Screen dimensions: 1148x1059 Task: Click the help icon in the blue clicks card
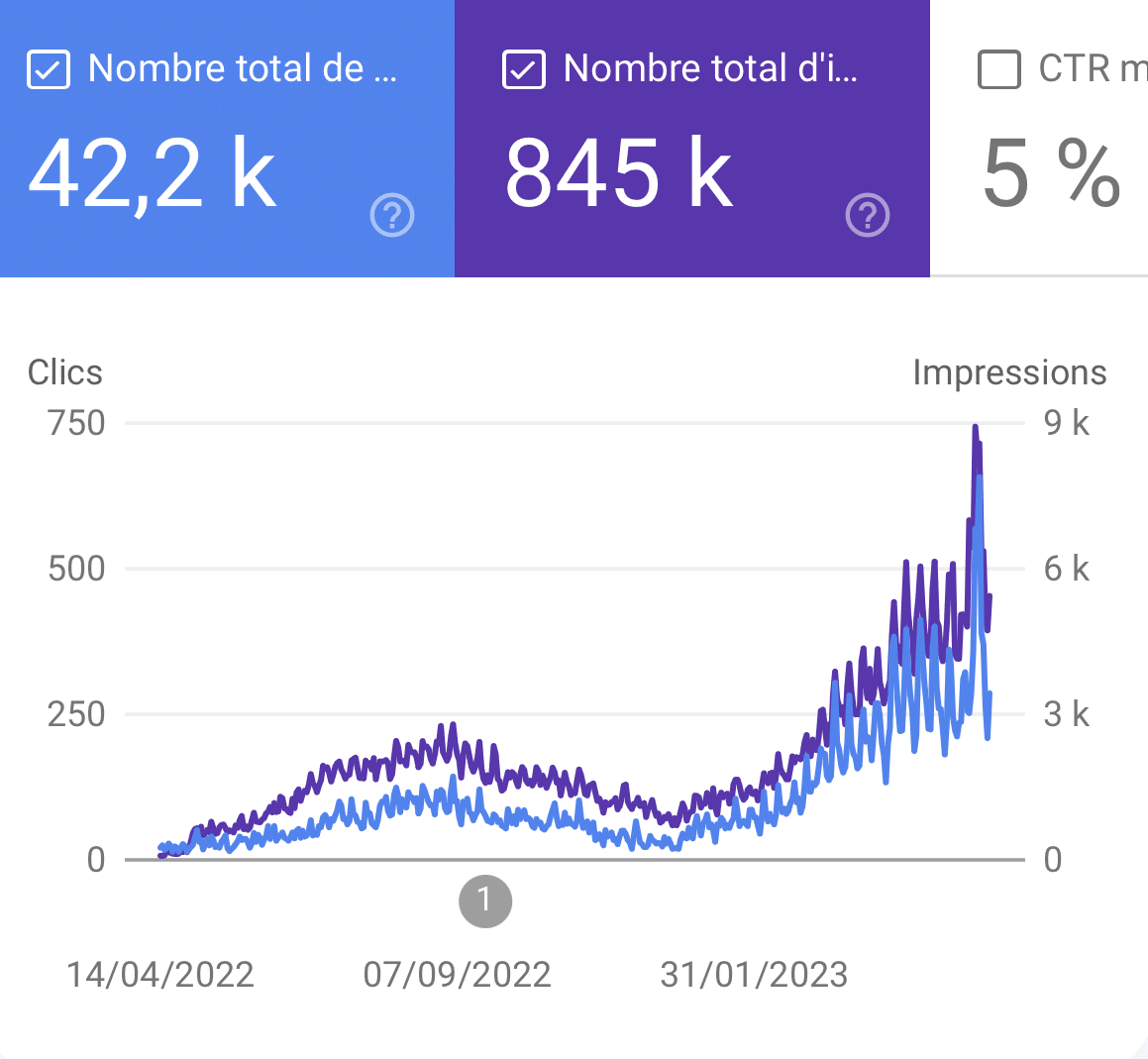[x=391, y=215]
